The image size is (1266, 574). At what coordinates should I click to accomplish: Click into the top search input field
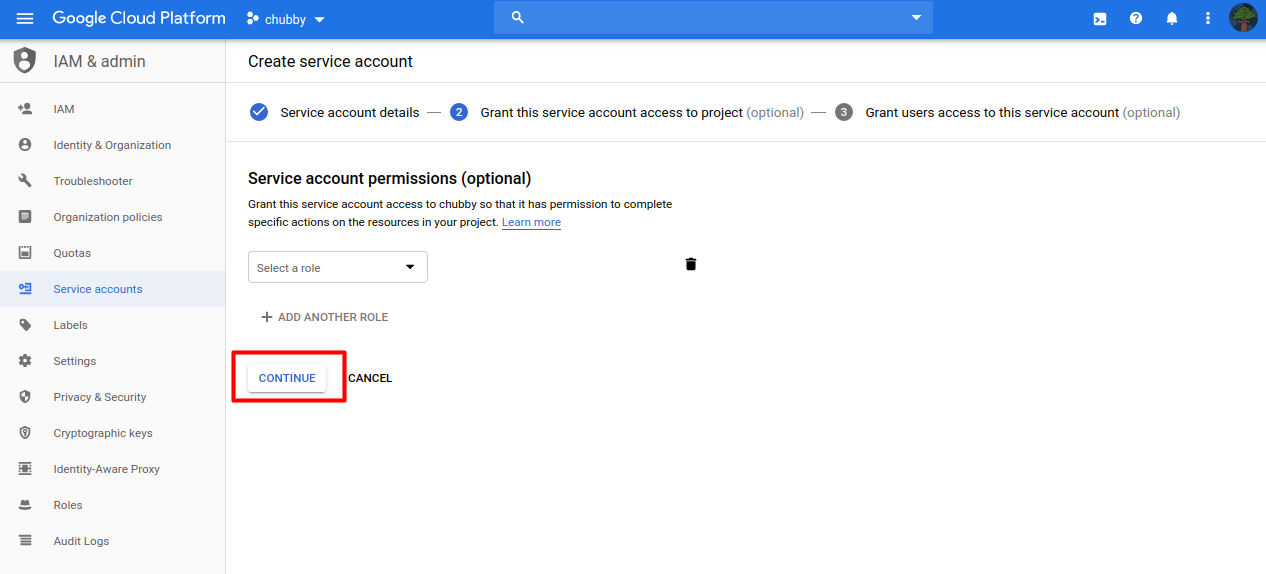click(713, 18)
